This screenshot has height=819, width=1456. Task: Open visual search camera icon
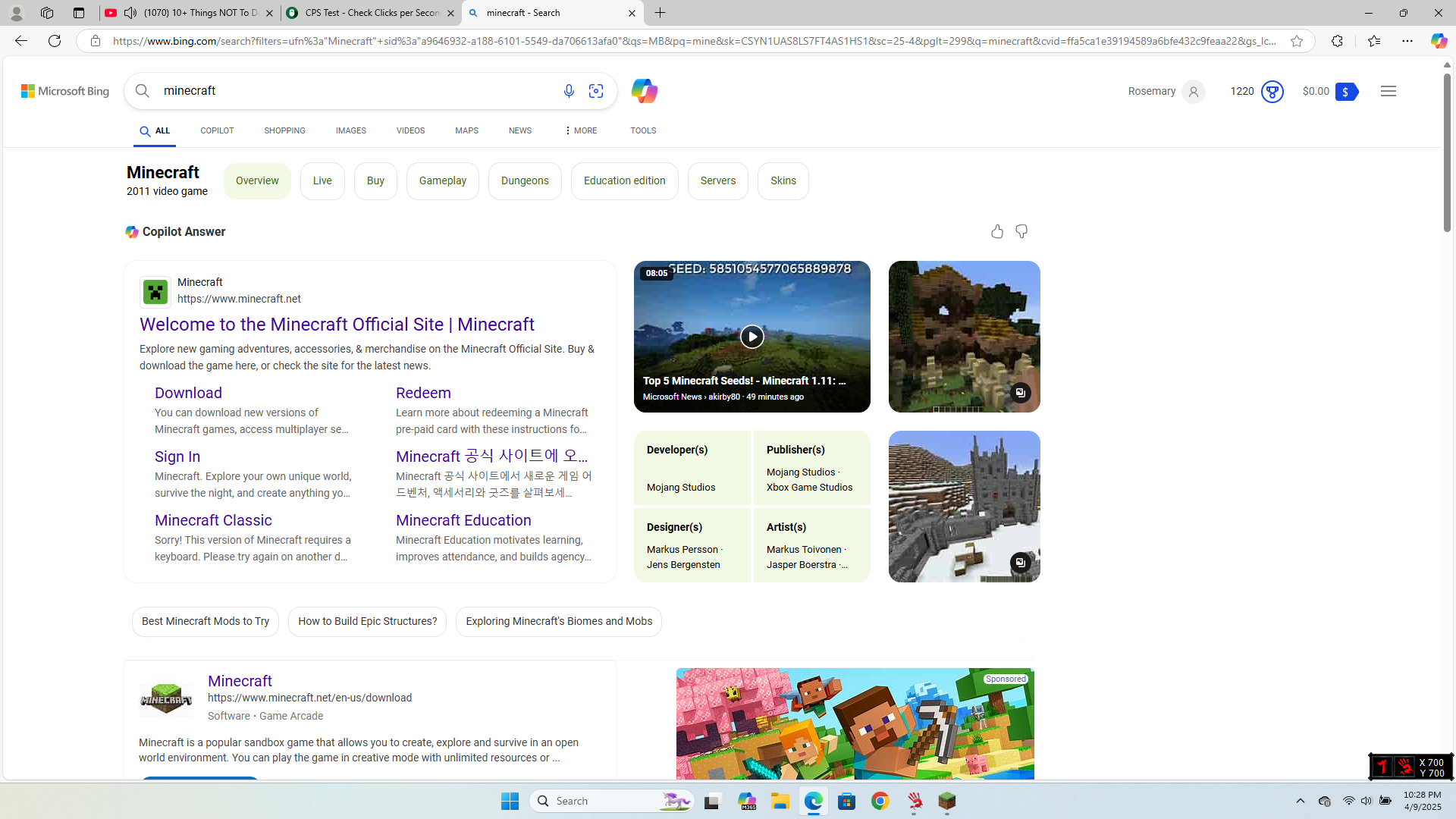pyautogui.click(x=596, y=91)
